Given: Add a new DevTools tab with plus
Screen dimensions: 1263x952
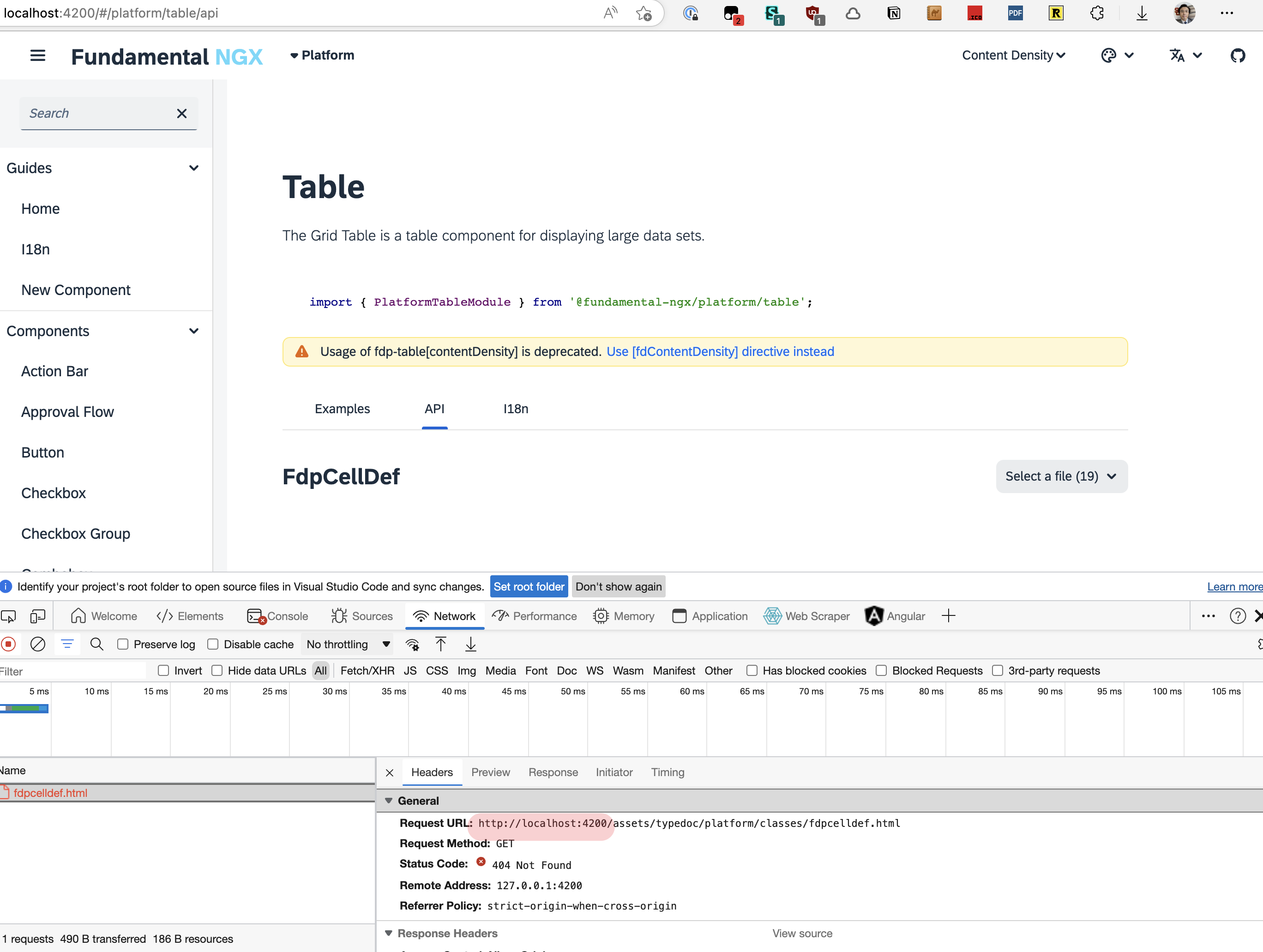Looking at the screenshot, I should point(948,615).
